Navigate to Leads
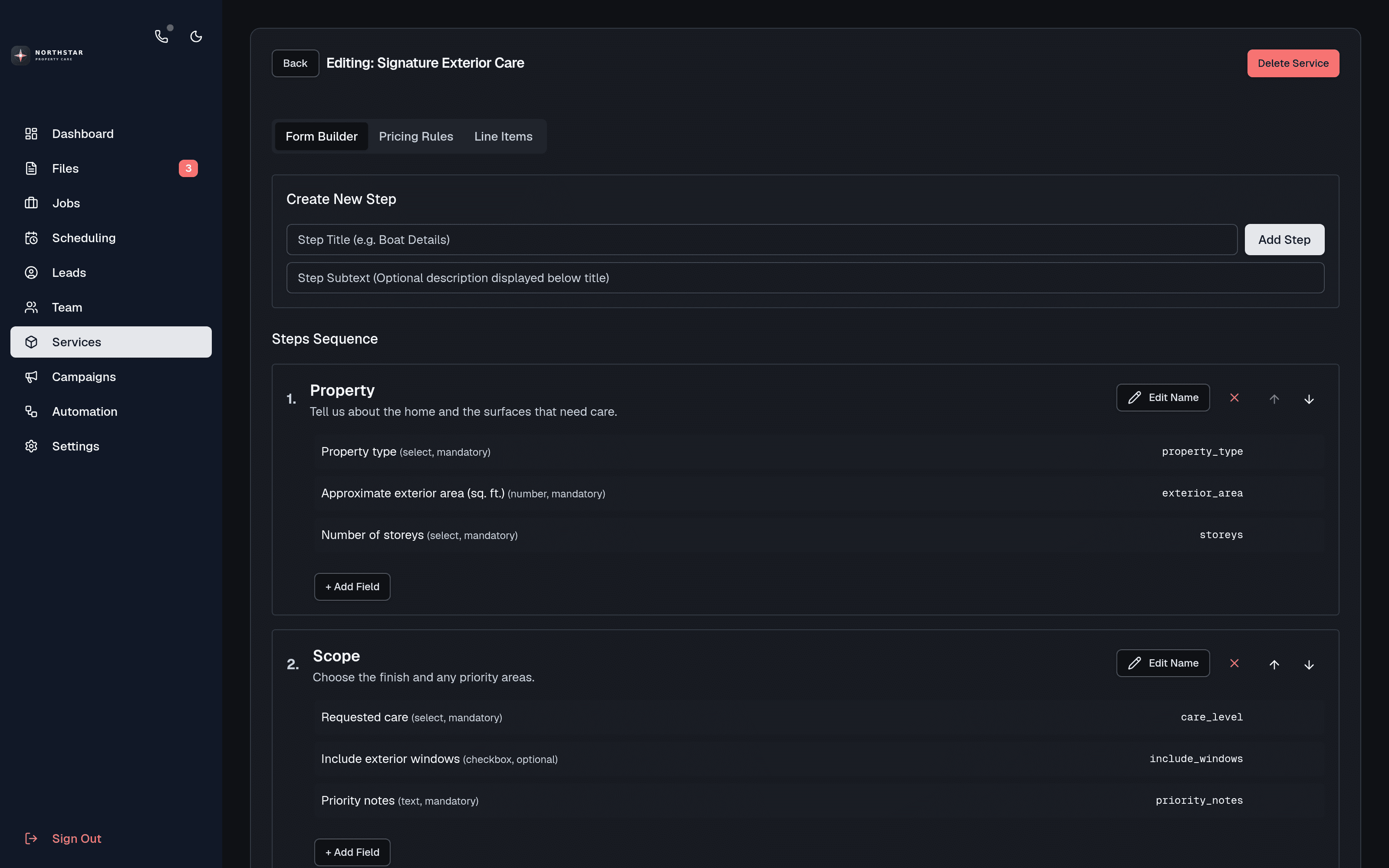 tap(111, 273)
